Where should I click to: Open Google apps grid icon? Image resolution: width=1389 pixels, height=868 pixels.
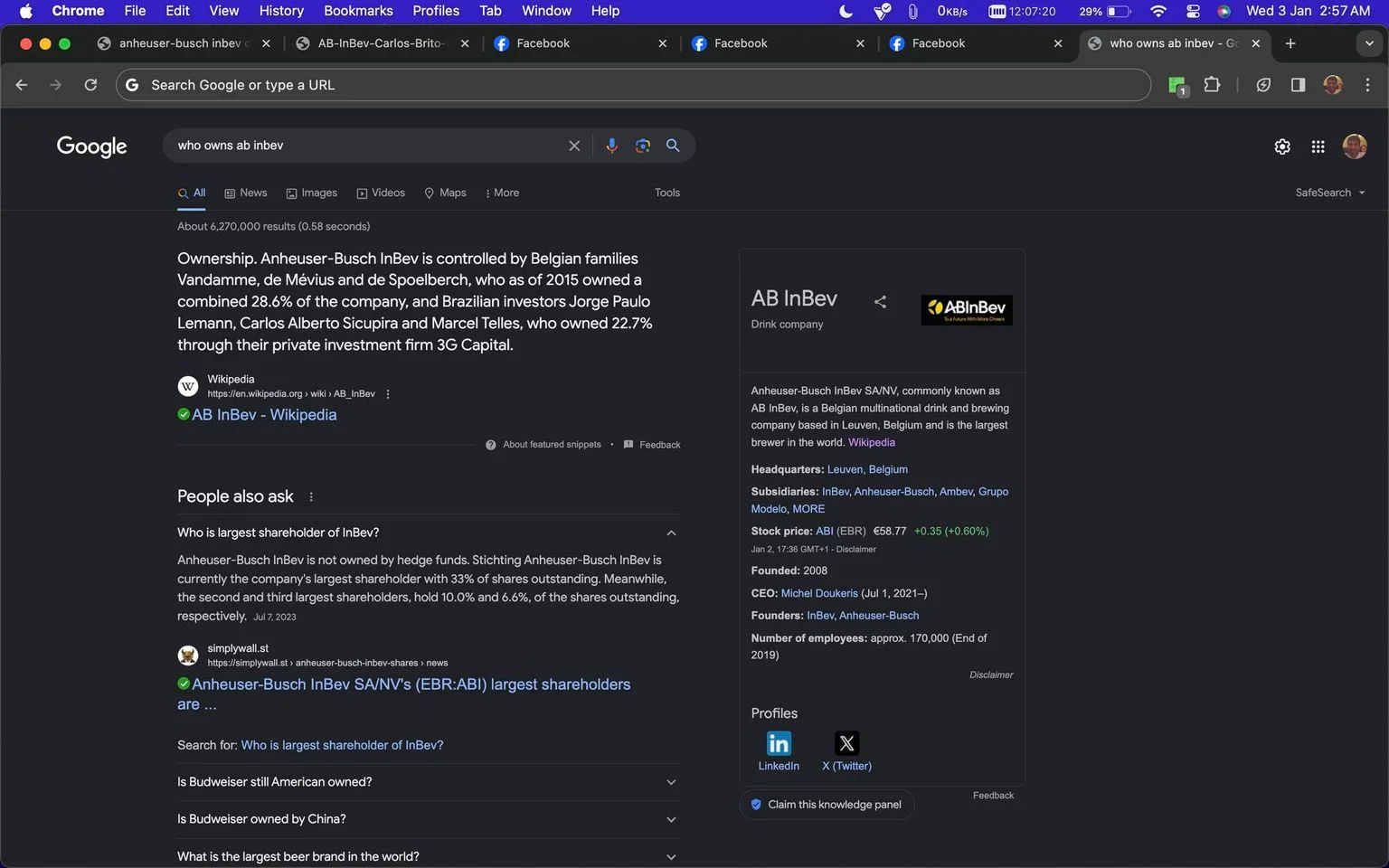[1318, 146]
